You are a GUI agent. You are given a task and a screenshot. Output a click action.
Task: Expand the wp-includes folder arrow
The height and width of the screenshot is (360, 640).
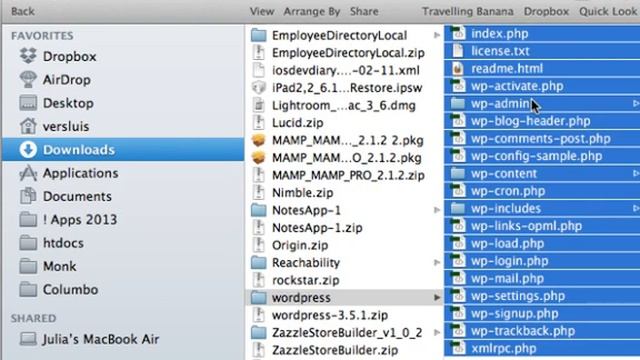pyautogui.click(x=636, y=209)
